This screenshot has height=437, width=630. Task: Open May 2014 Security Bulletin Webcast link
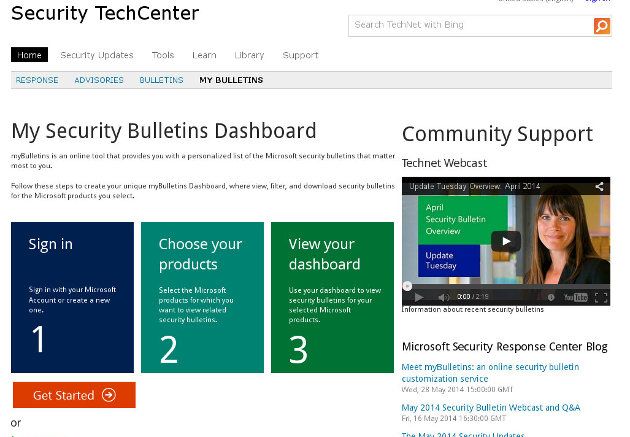click(490, 408)
